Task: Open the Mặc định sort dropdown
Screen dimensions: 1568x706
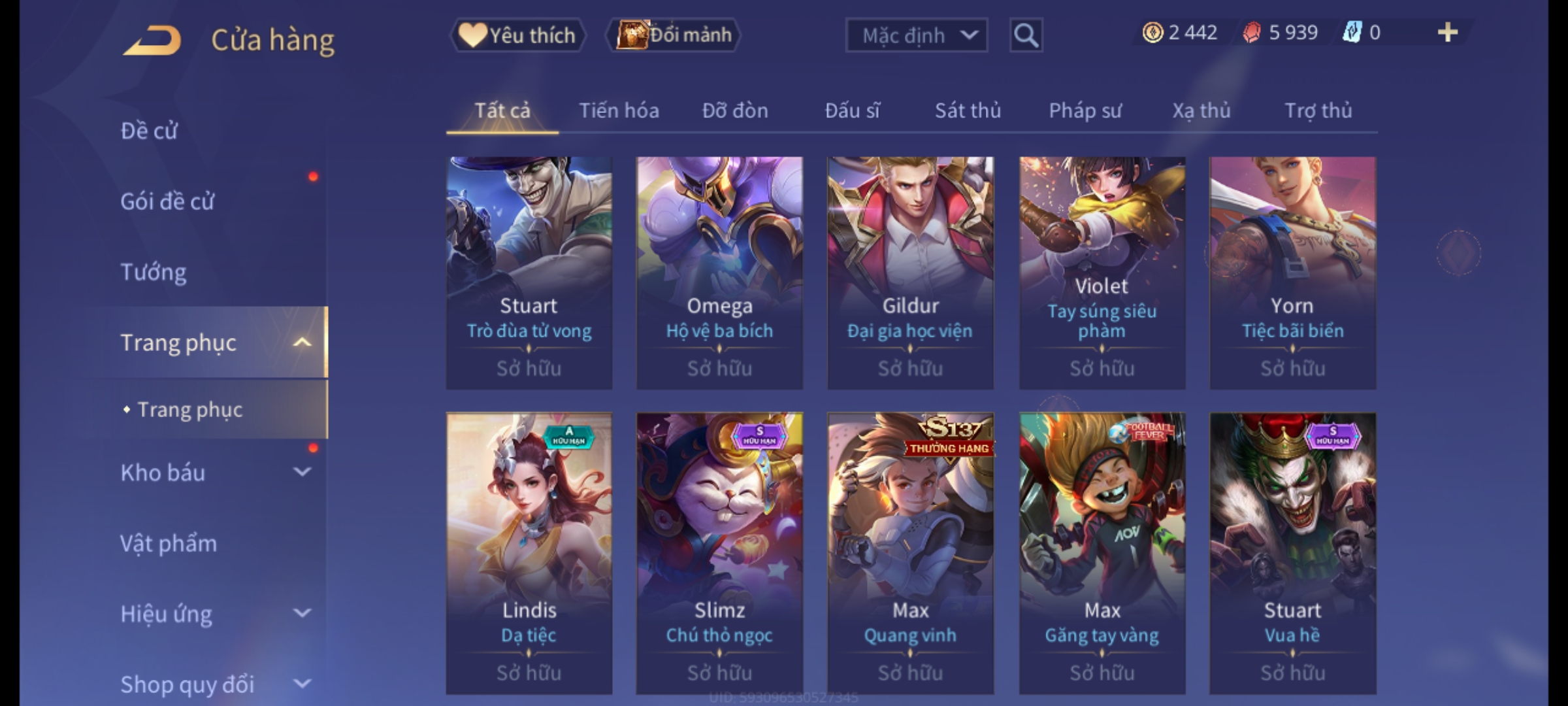Action: click(917, 35)
